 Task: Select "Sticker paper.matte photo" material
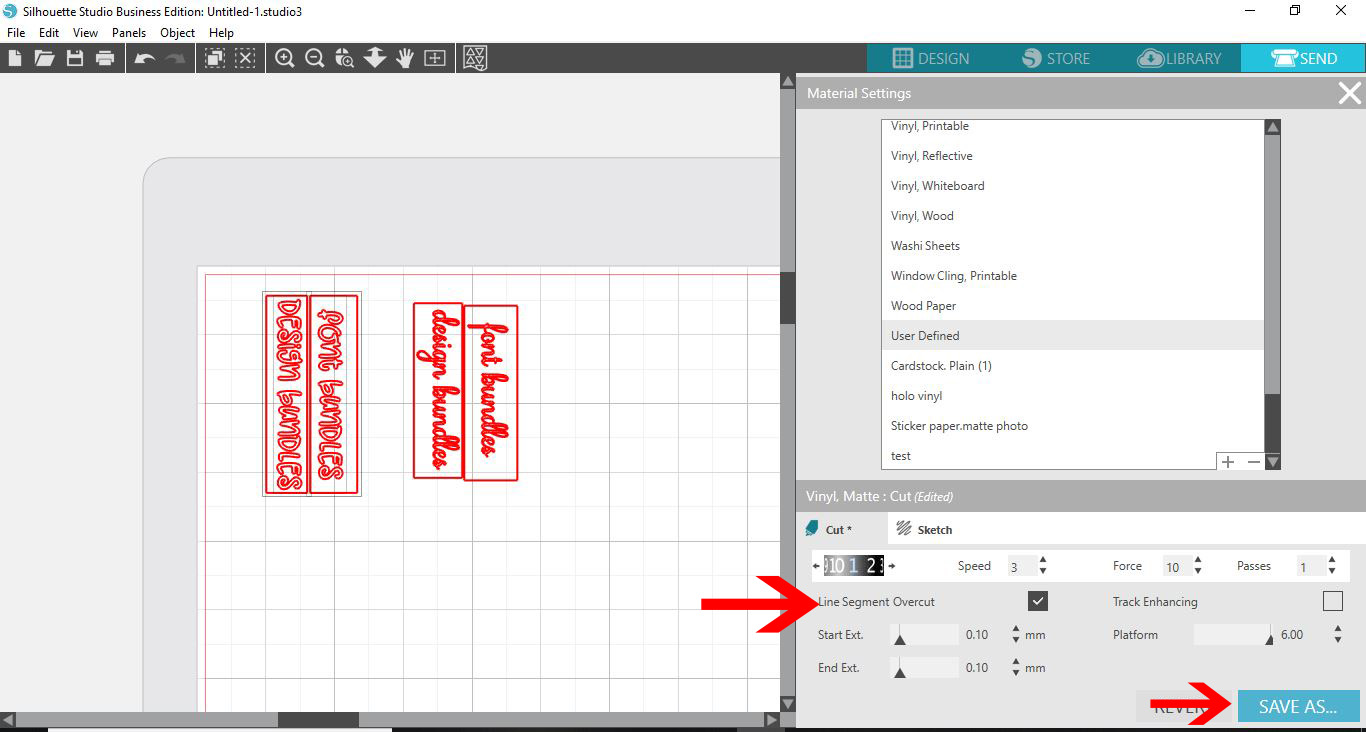click(x=1073, y=425)
